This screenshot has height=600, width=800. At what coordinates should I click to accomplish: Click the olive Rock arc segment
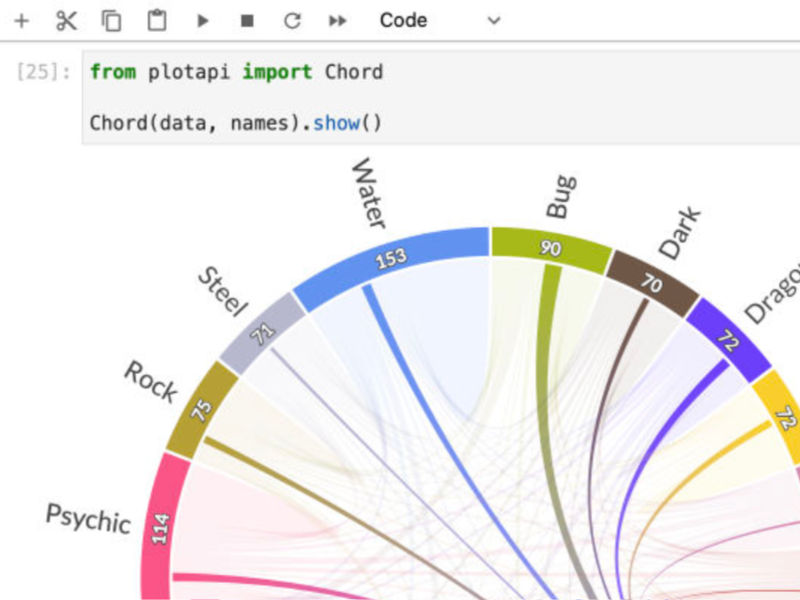pos(203,408)
